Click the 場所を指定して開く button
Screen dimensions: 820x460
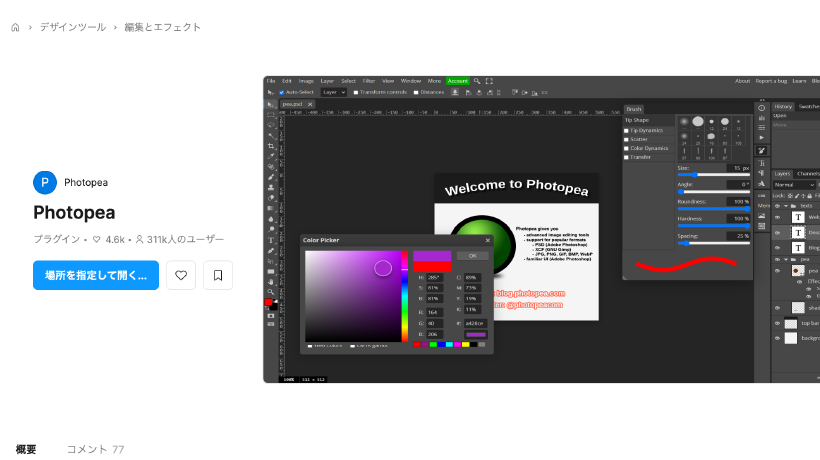click(x=96, y=275)
